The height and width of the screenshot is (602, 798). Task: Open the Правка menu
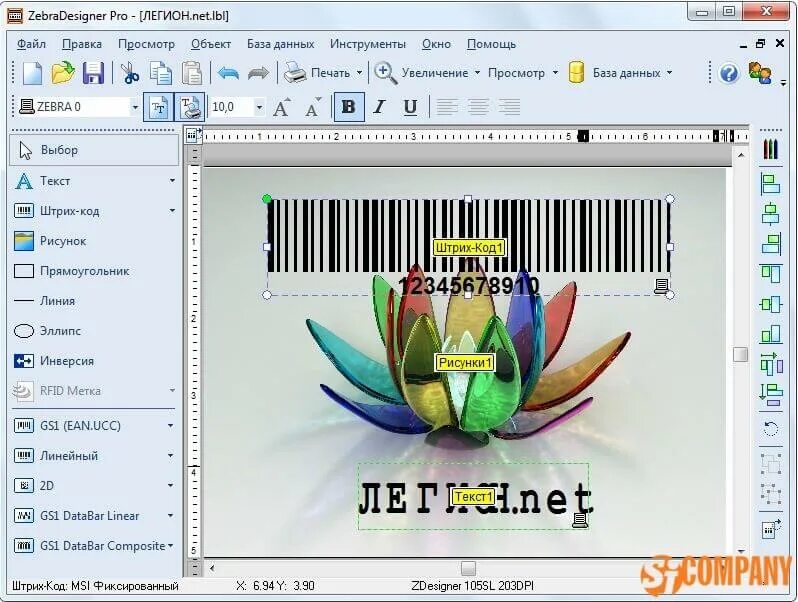click(x=82, y=44)
